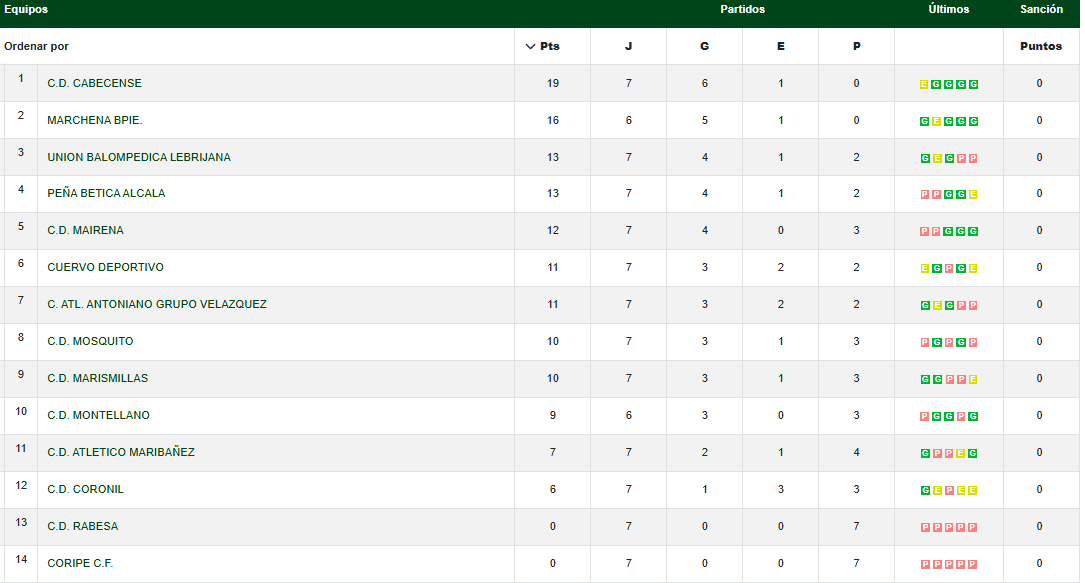1085x583 pixels.
Task: Select the Coripe C.F. team row
Action: coord(80,564)
